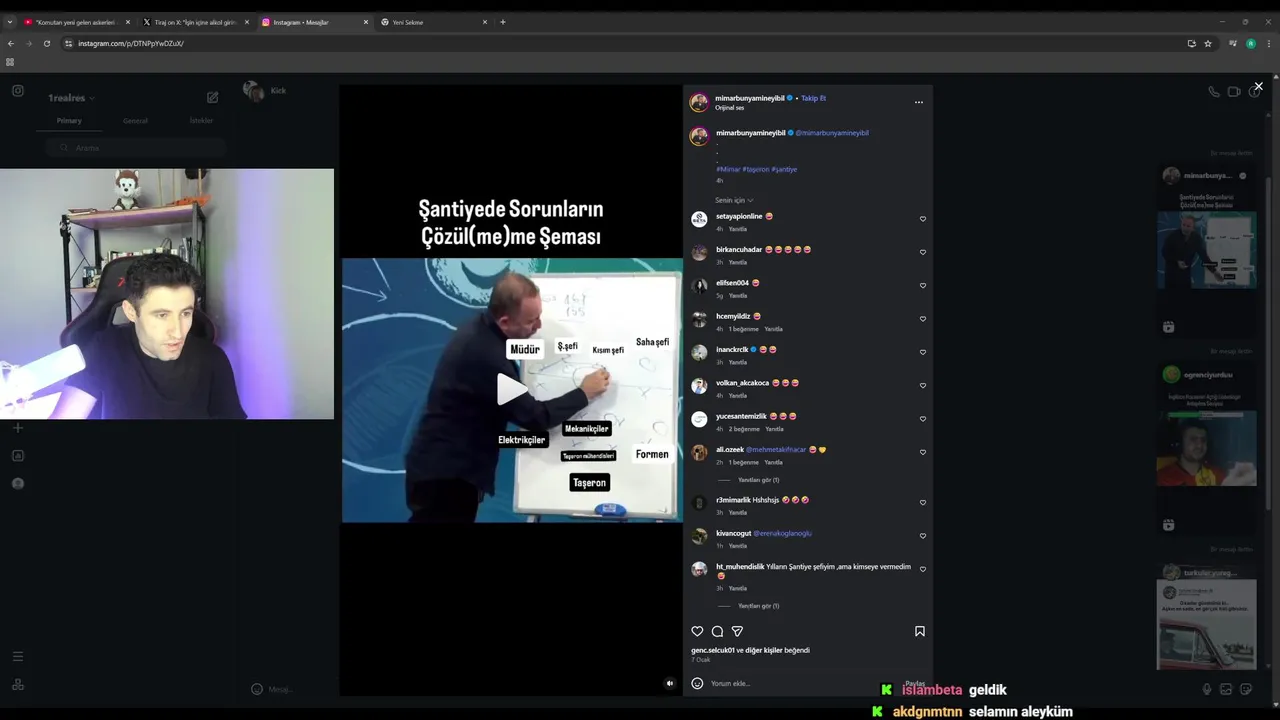Save the post with the bookmark icon

(919, 631)
